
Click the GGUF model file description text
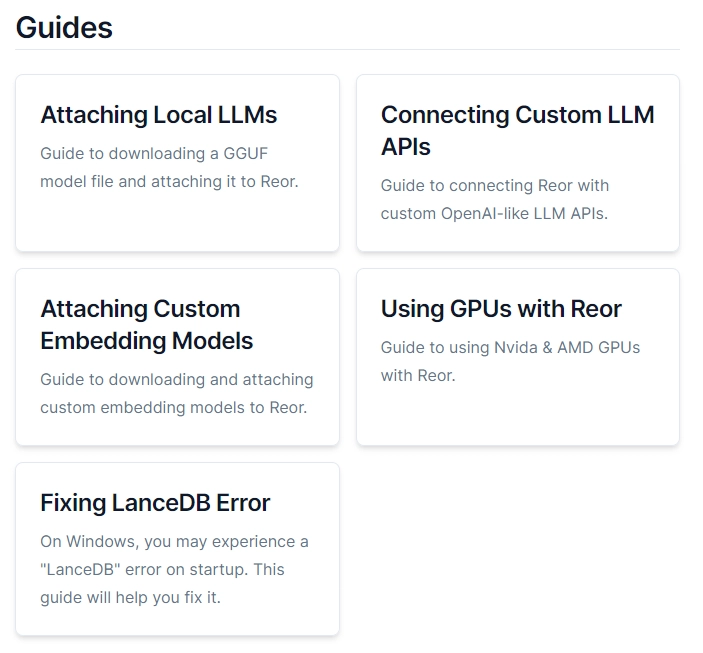click(x=168, y=167)
